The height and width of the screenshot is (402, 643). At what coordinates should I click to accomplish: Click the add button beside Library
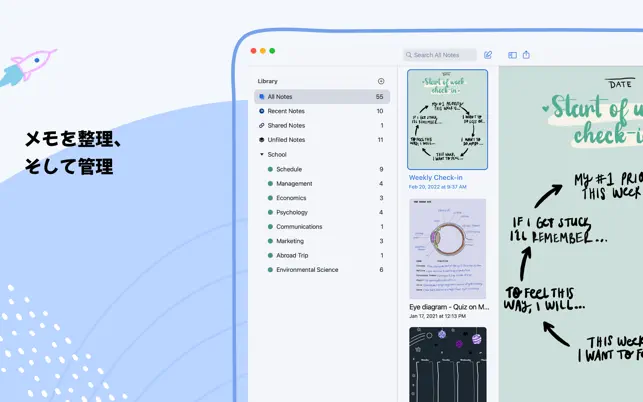pos(381,81)
